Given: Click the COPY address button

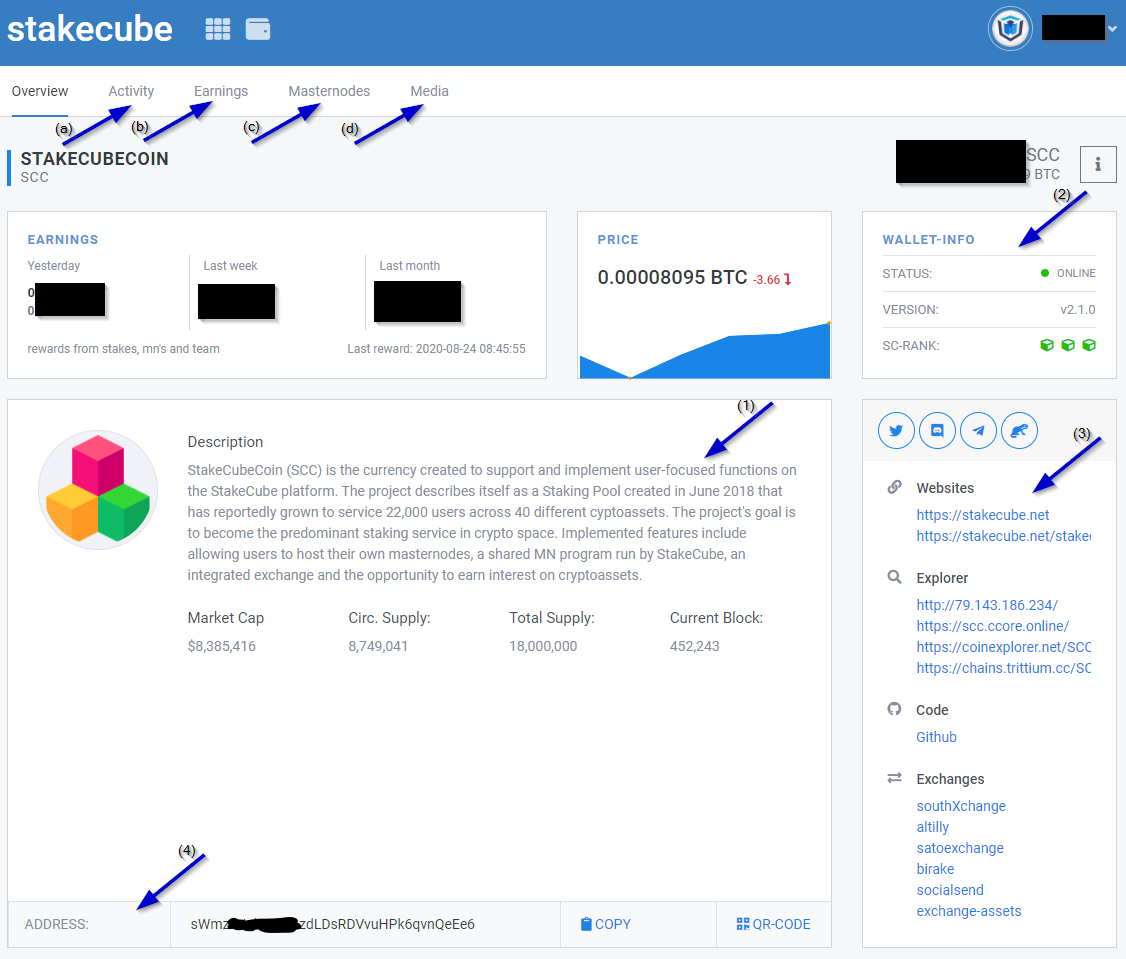Looking at the screenshot, I should click(605, 925).
